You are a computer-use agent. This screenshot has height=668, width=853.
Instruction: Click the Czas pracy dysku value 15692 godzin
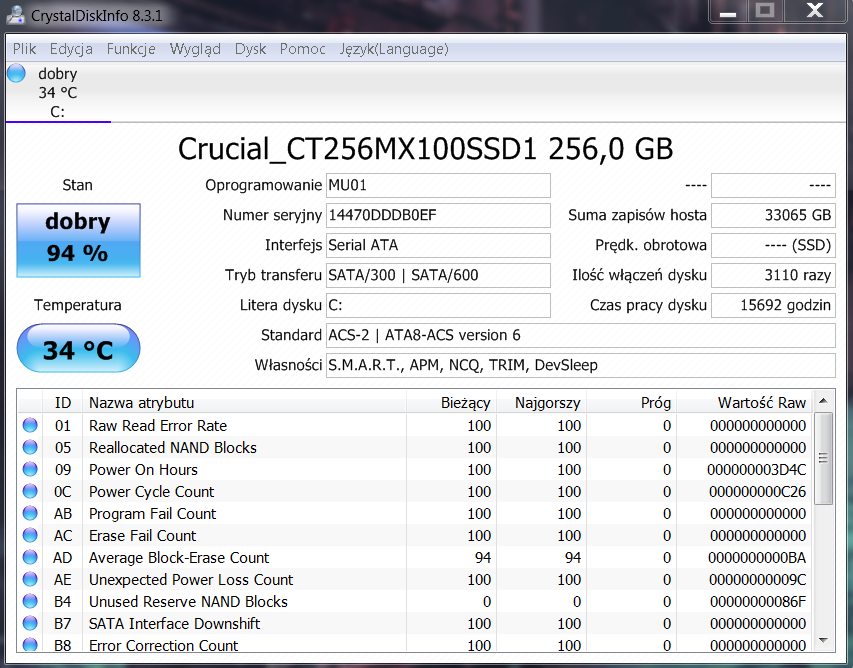point(773,305)
